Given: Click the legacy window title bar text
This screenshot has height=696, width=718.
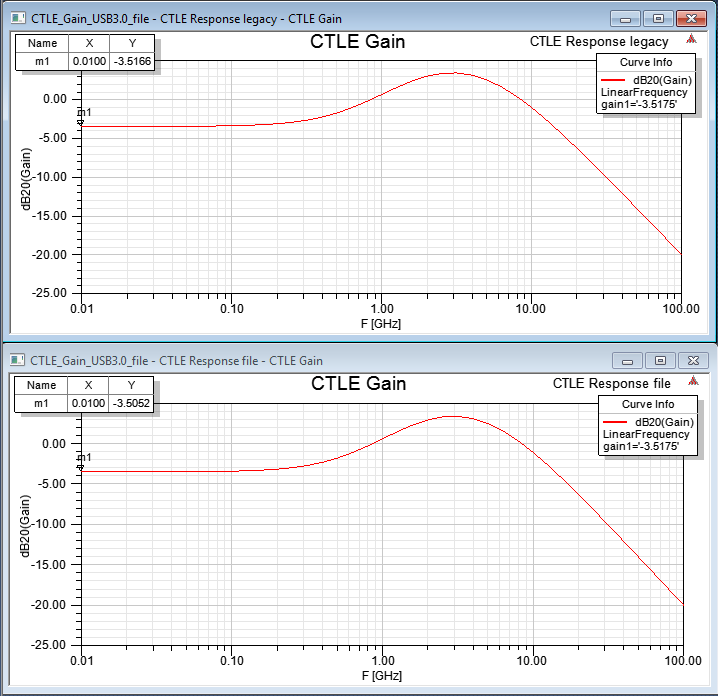Looking at the screenshot, I should (x=186, y=19).
